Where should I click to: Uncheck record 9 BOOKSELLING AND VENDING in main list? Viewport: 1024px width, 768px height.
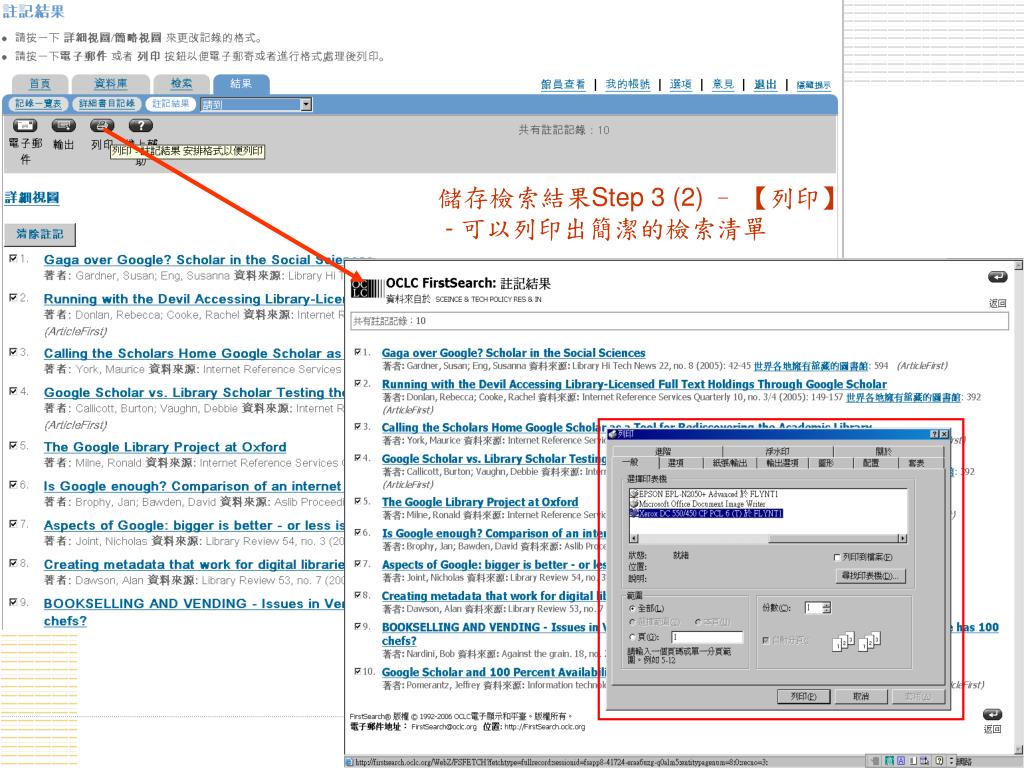(13, 602)
